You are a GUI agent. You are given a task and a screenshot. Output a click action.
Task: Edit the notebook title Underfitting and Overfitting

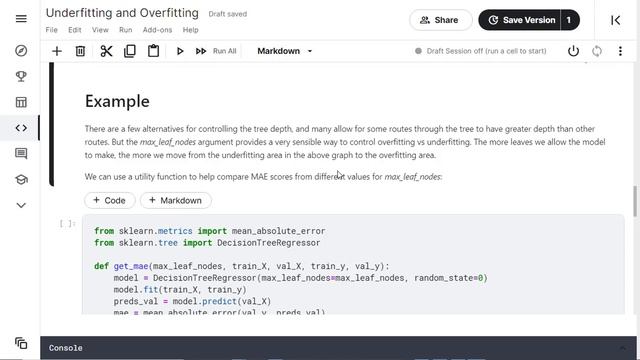(122, 13)
